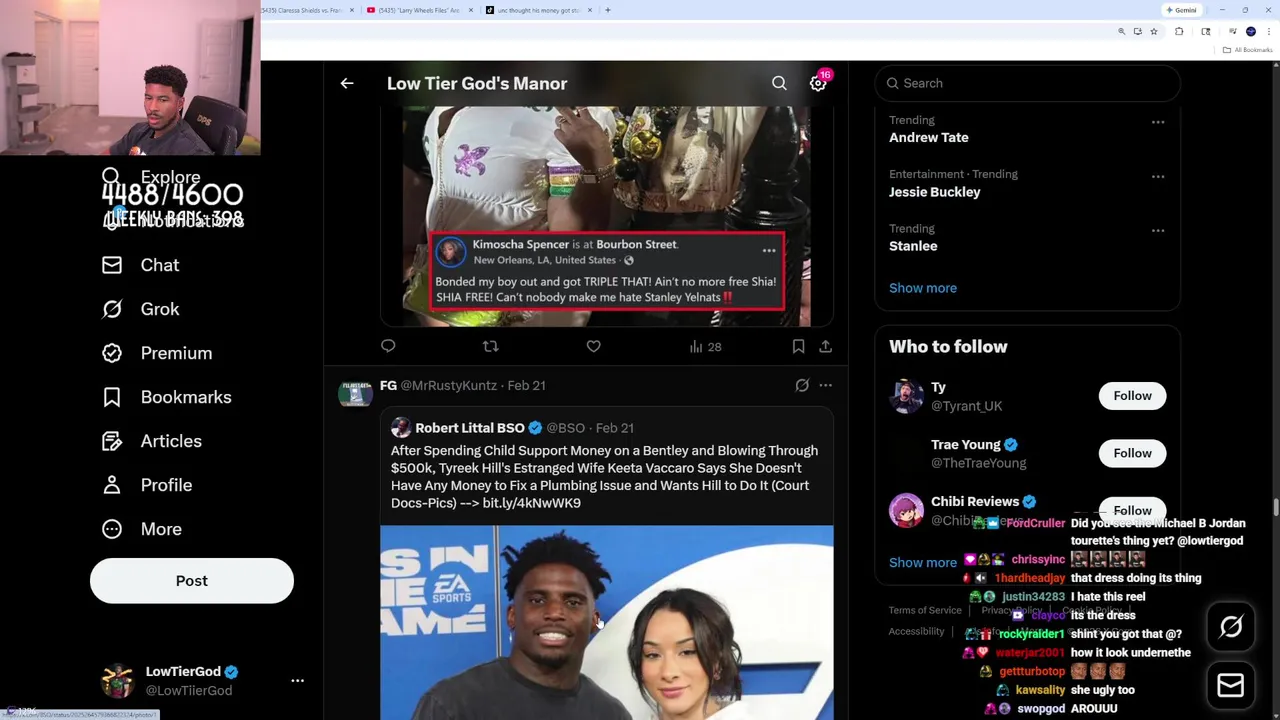Select the Profile person icon in the sidebar
This screenshot has height=720, width=1280.
click(112, 485)
